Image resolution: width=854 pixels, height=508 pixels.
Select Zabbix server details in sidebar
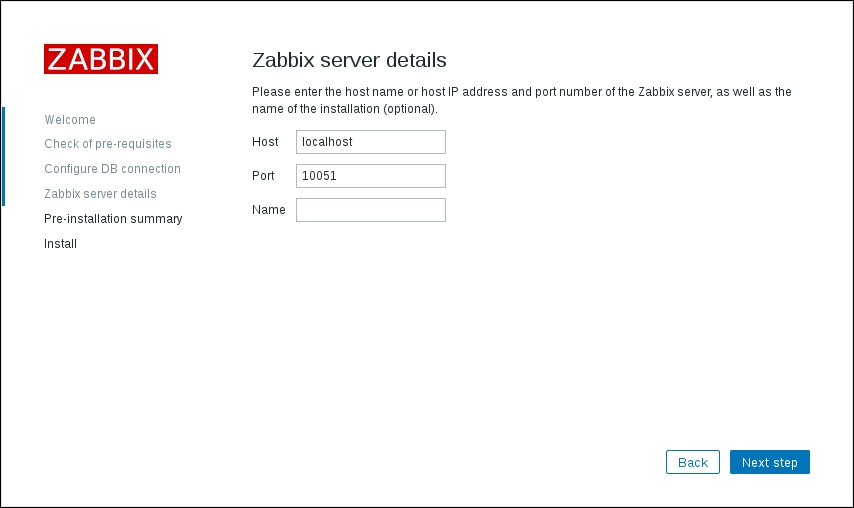click(x=100, y=194)
